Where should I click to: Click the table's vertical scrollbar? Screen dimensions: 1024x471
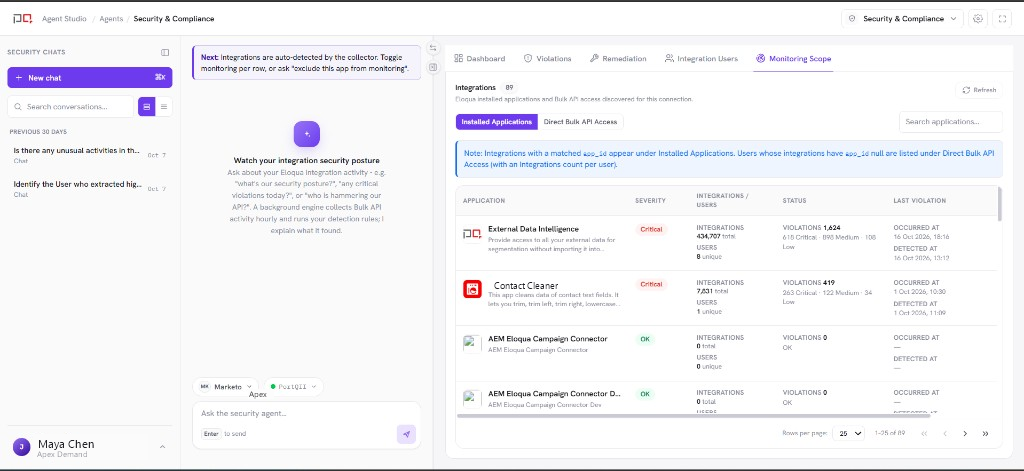click(999, 202)
